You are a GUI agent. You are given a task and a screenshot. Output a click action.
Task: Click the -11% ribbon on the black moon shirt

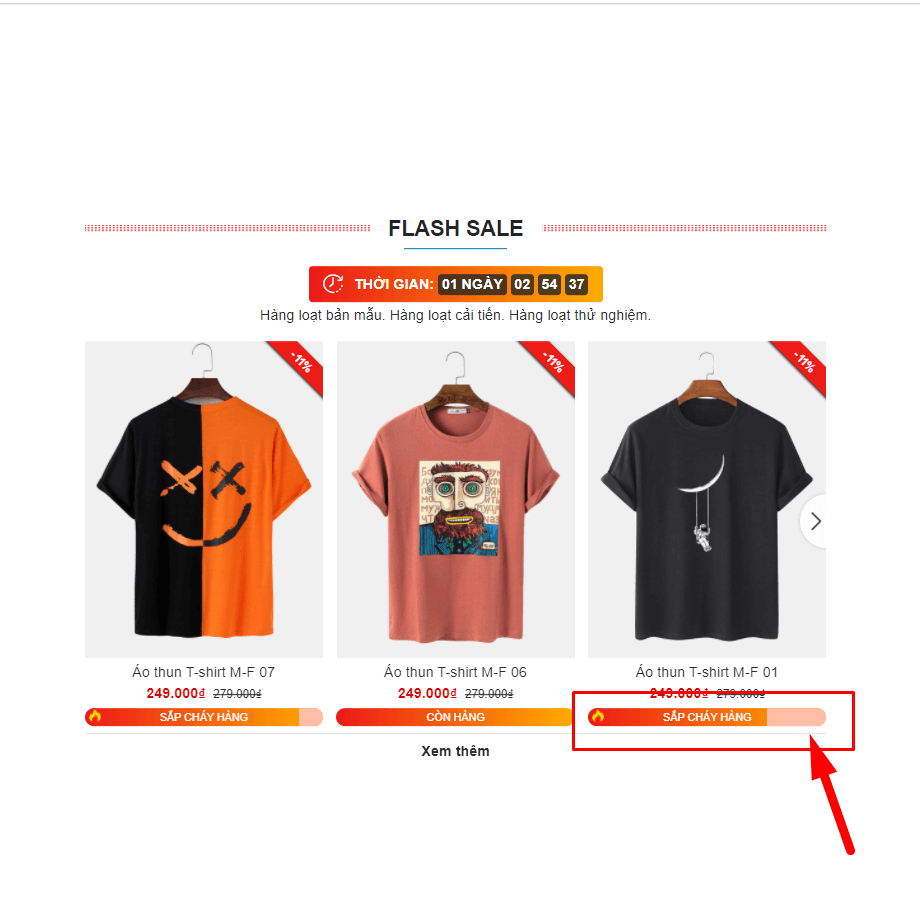coord(802,366)
